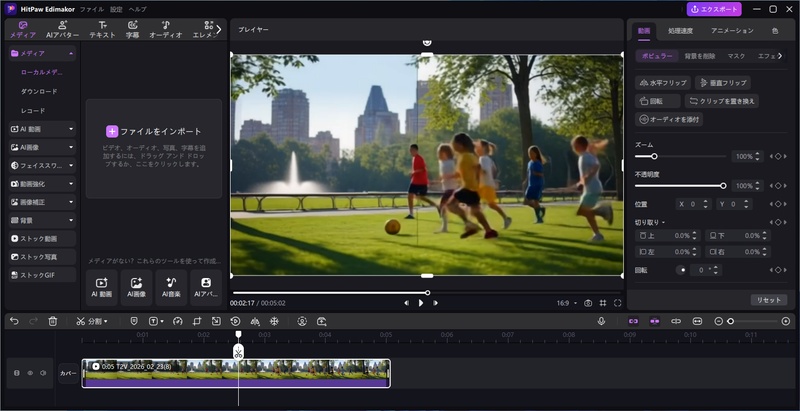Open the speed gauge tool
The image size is (800, 411).
(x=178, y=321)
